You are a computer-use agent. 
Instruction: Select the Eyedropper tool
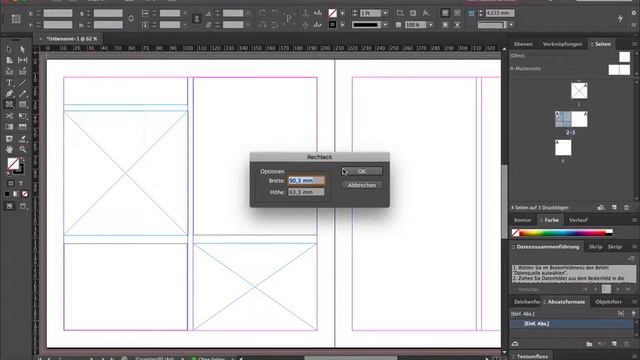pos(22,139)
